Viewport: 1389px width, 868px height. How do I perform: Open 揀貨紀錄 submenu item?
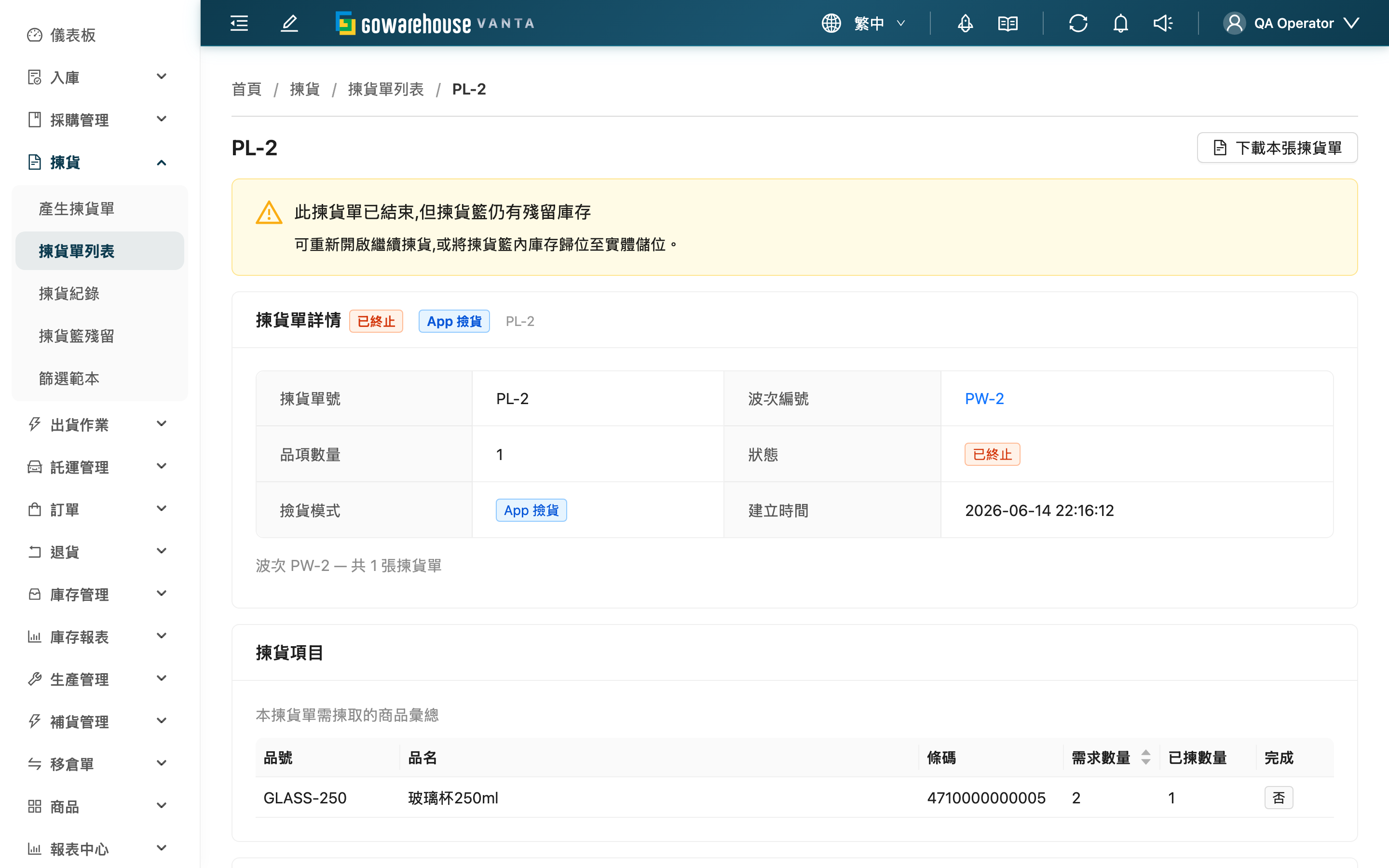click(x=100, y=293)
